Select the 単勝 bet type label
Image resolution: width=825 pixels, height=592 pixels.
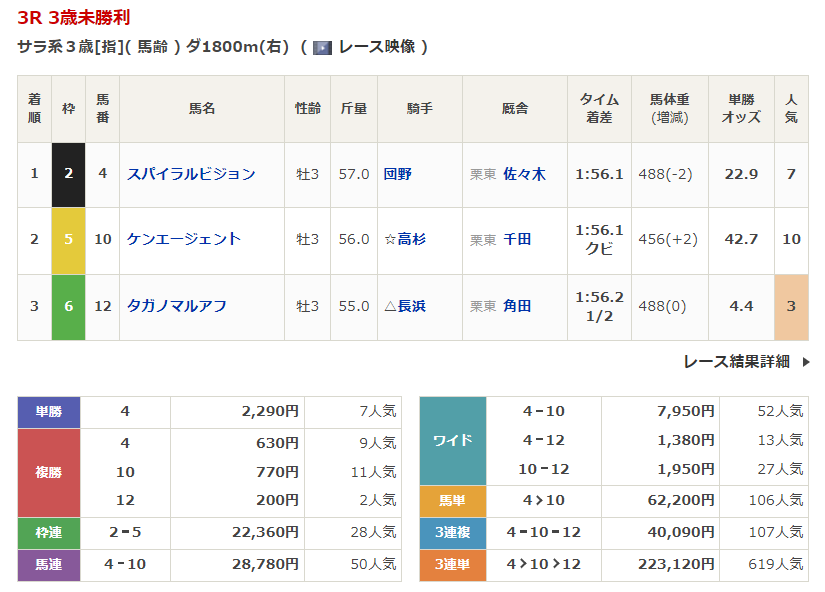pyautogui.click(x=49, y=411)
